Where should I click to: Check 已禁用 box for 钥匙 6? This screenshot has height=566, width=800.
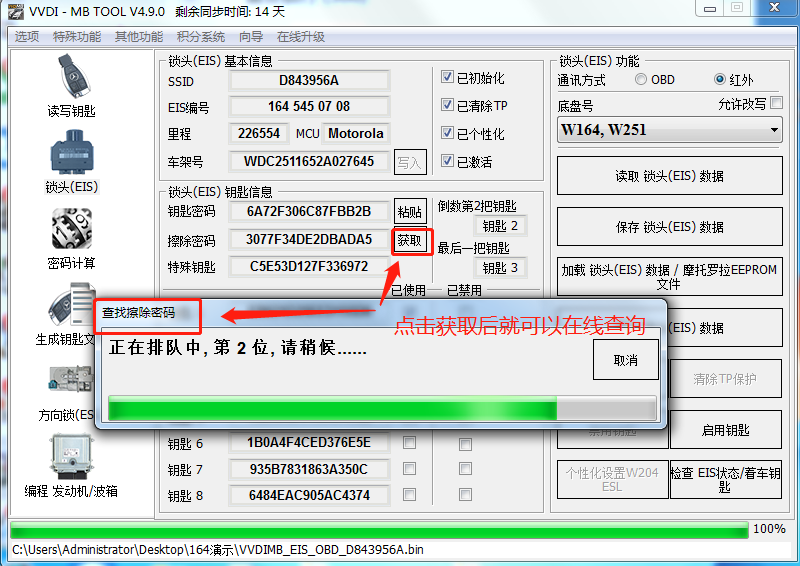(x=465, y=444)
